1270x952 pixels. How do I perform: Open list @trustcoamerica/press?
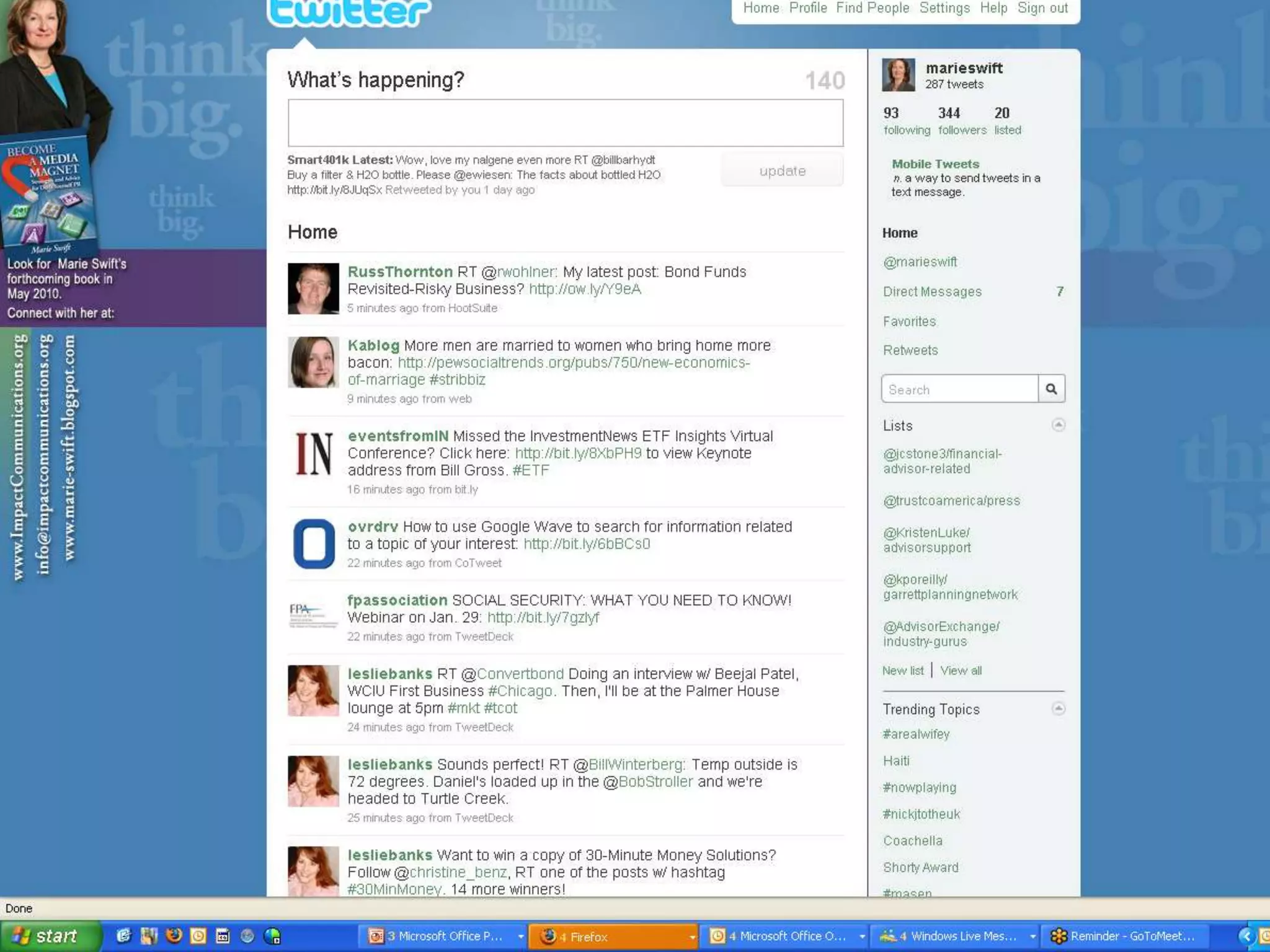(951, 500)
